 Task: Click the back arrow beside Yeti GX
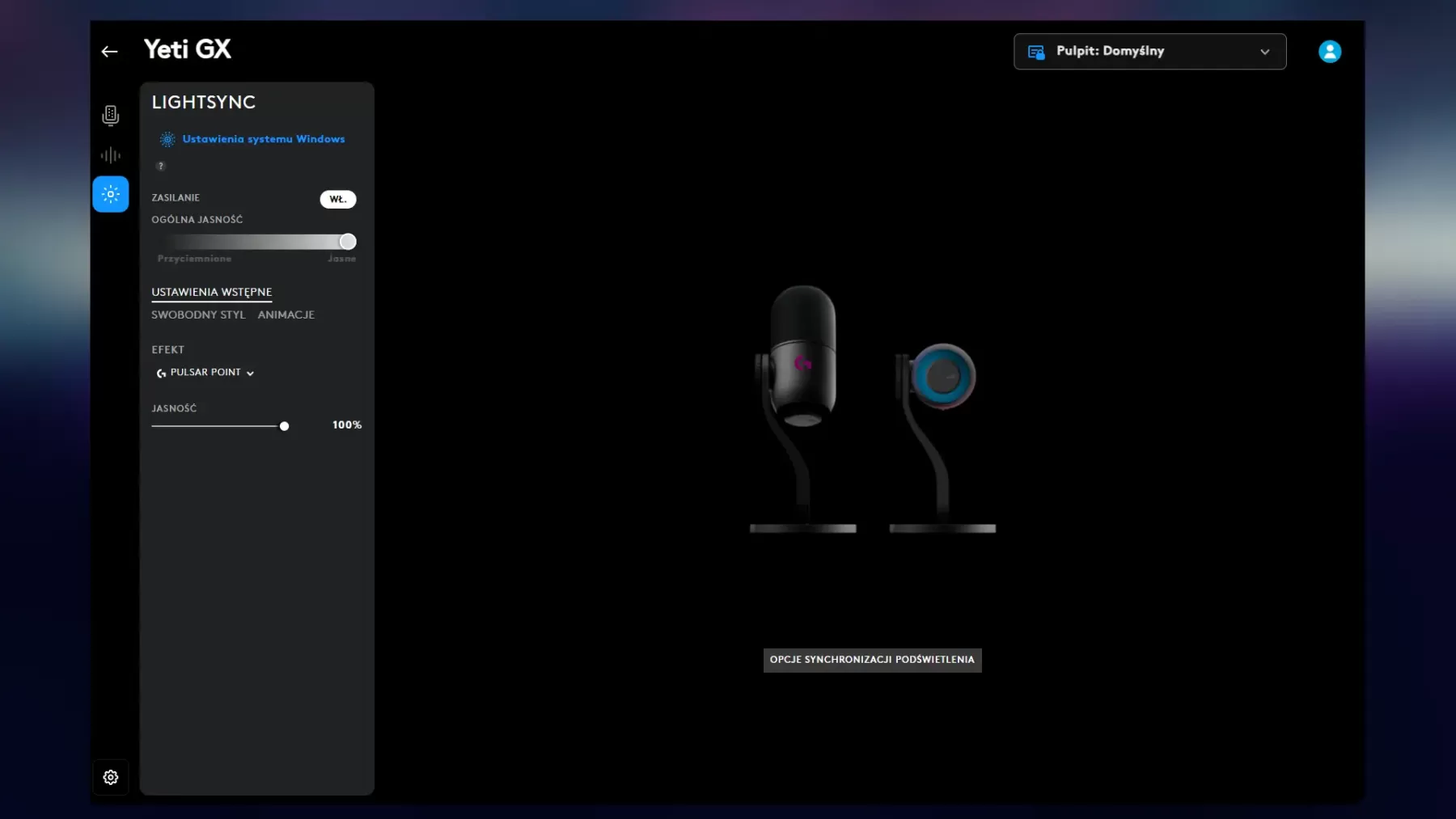[x=109, y=51]
